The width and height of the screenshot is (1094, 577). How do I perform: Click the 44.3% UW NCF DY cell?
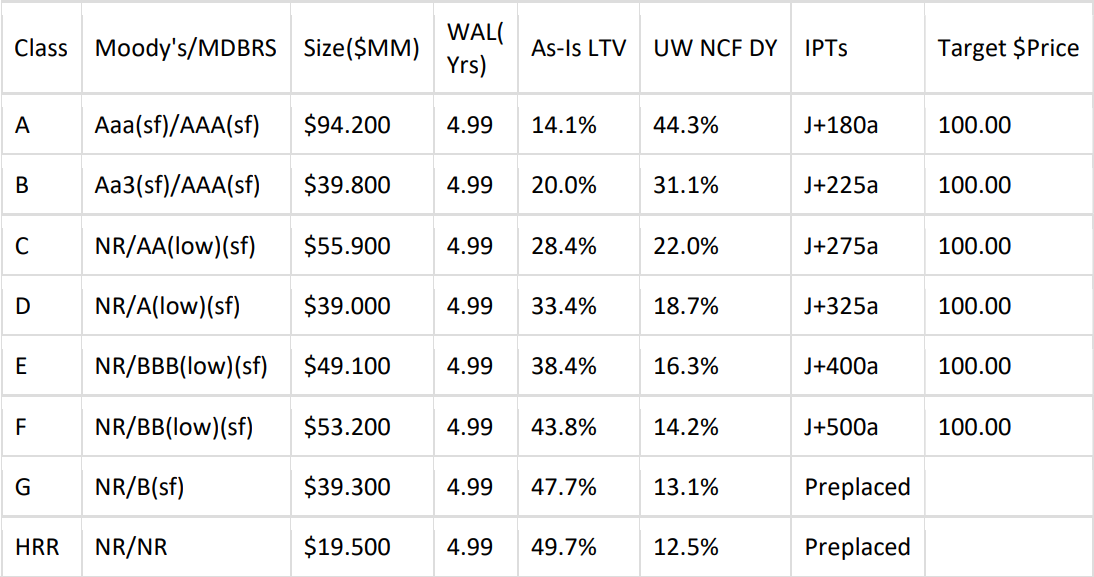point(685,125)
